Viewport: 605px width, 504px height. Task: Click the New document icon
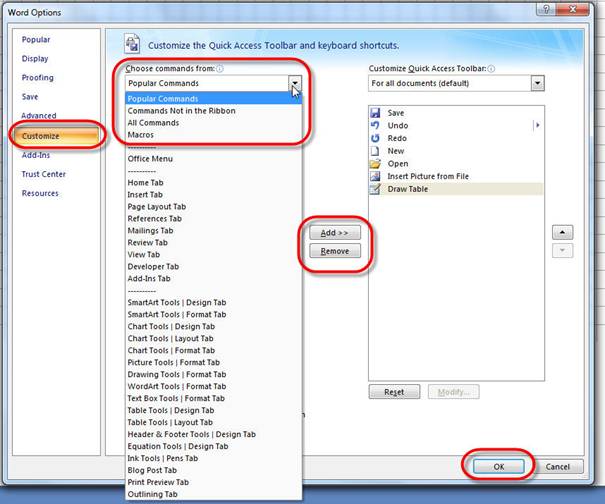tap(375, 151)
